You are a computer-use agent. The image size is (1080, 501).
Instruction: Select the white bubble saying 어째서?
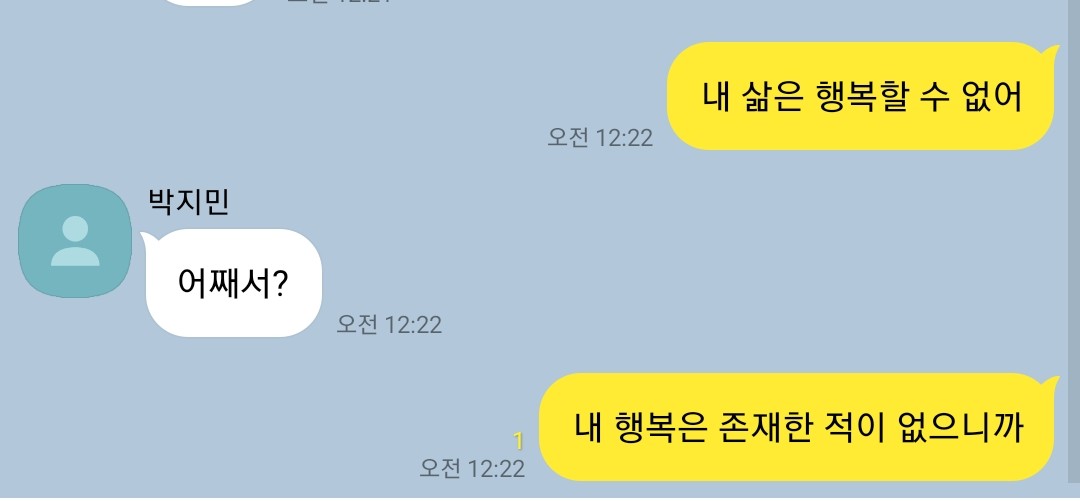[233, 283]
